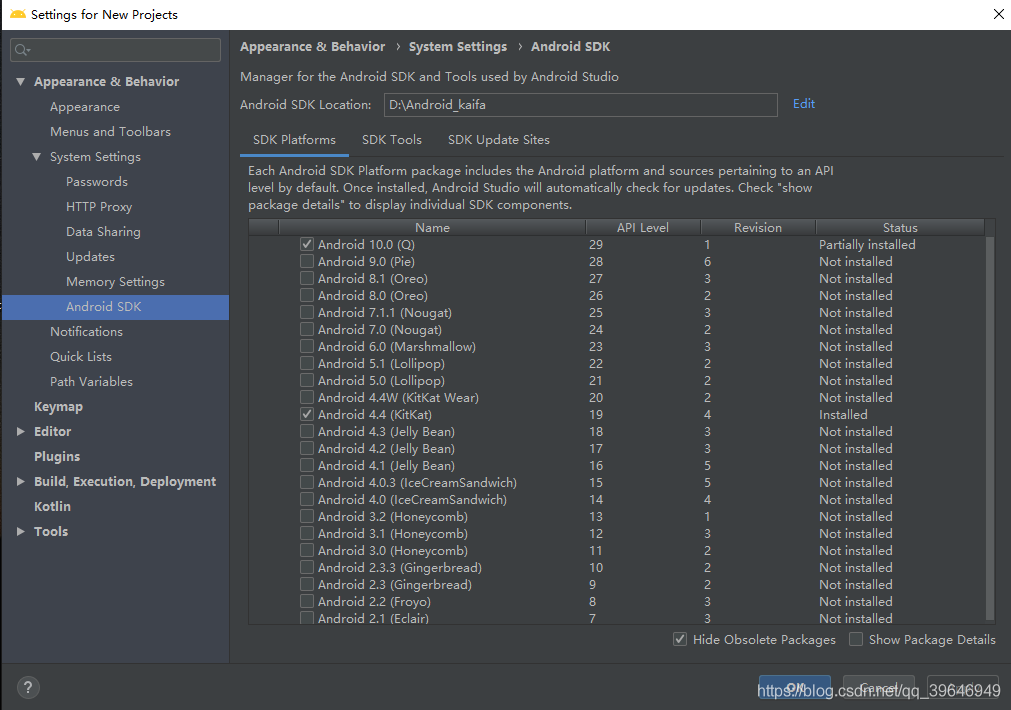Select Kotlin in the settings tree
Viewport: 1011px width, 710px height.
(x=52, y=507)
